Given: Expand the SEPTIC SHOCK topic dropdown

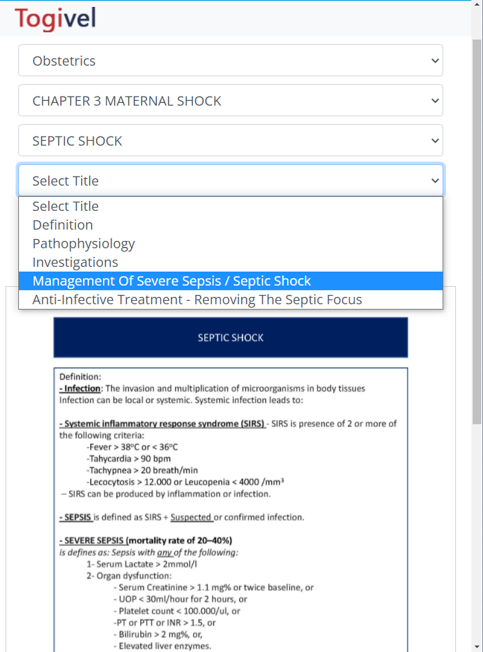Looking at the screenshot, I should click(x=230, y=141).
